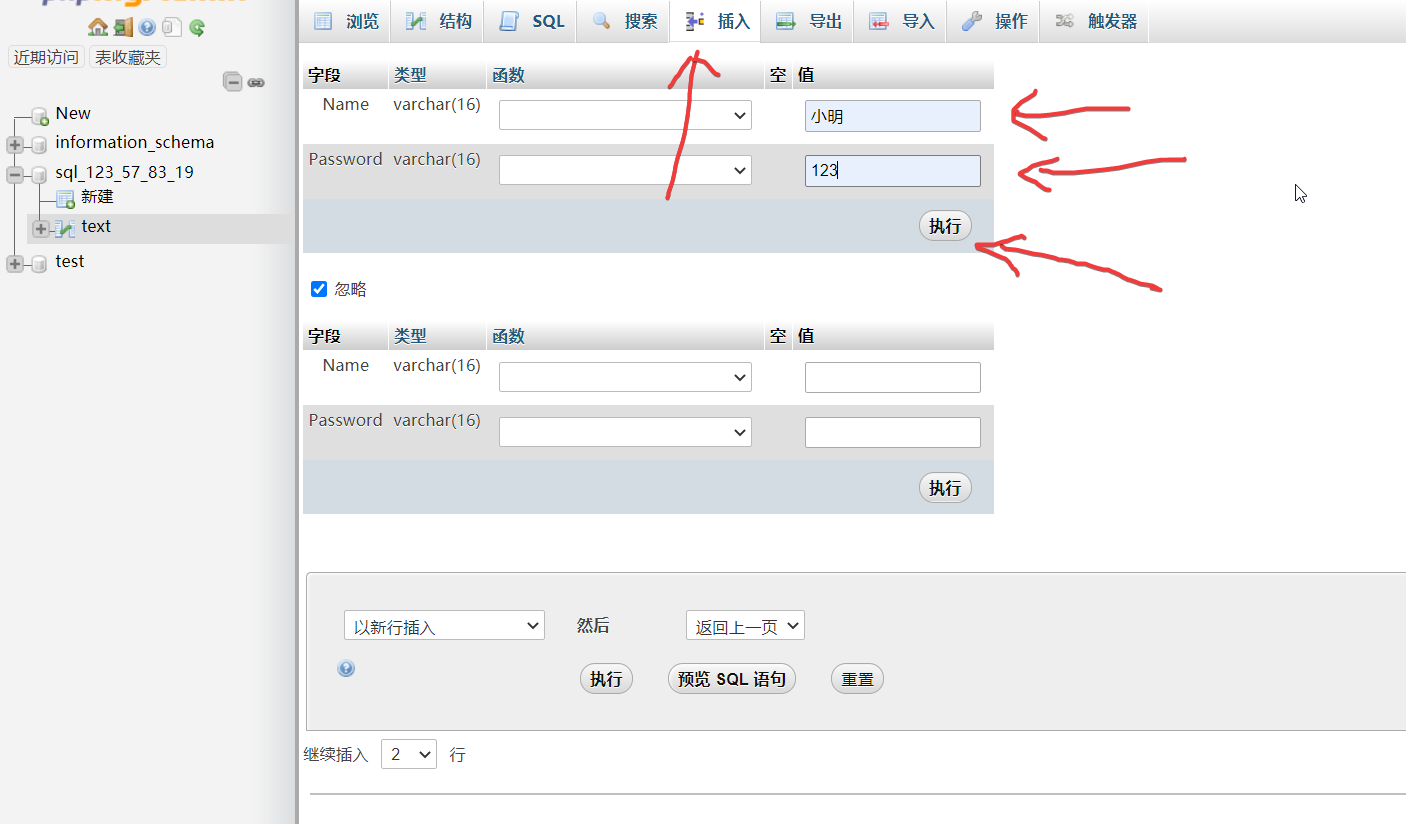The height and width of the screenshot is (824, 1406).
Task: Click 执行 button under first row form
Action: [945, 226]
